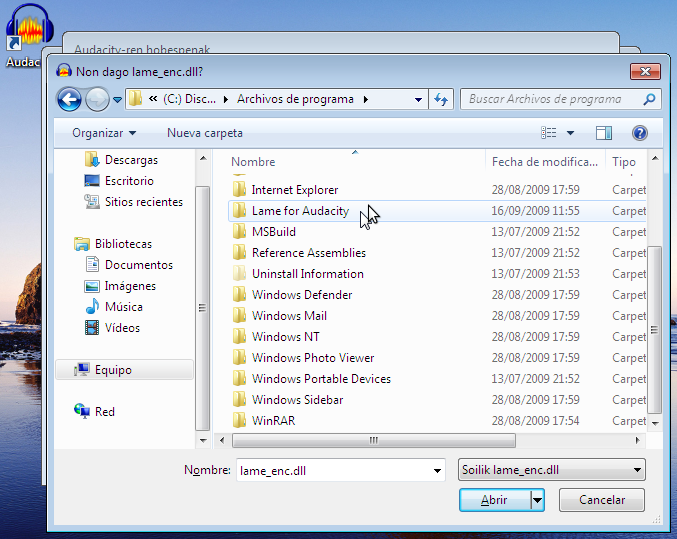Click the Back navigation arrow
677x539 pixels.
click(69, 99)
